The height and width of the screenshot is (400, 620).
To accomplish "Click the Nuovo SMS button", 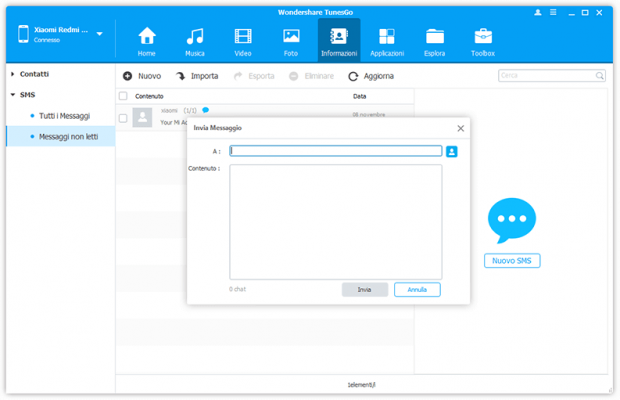I will (x=512, y=261).
